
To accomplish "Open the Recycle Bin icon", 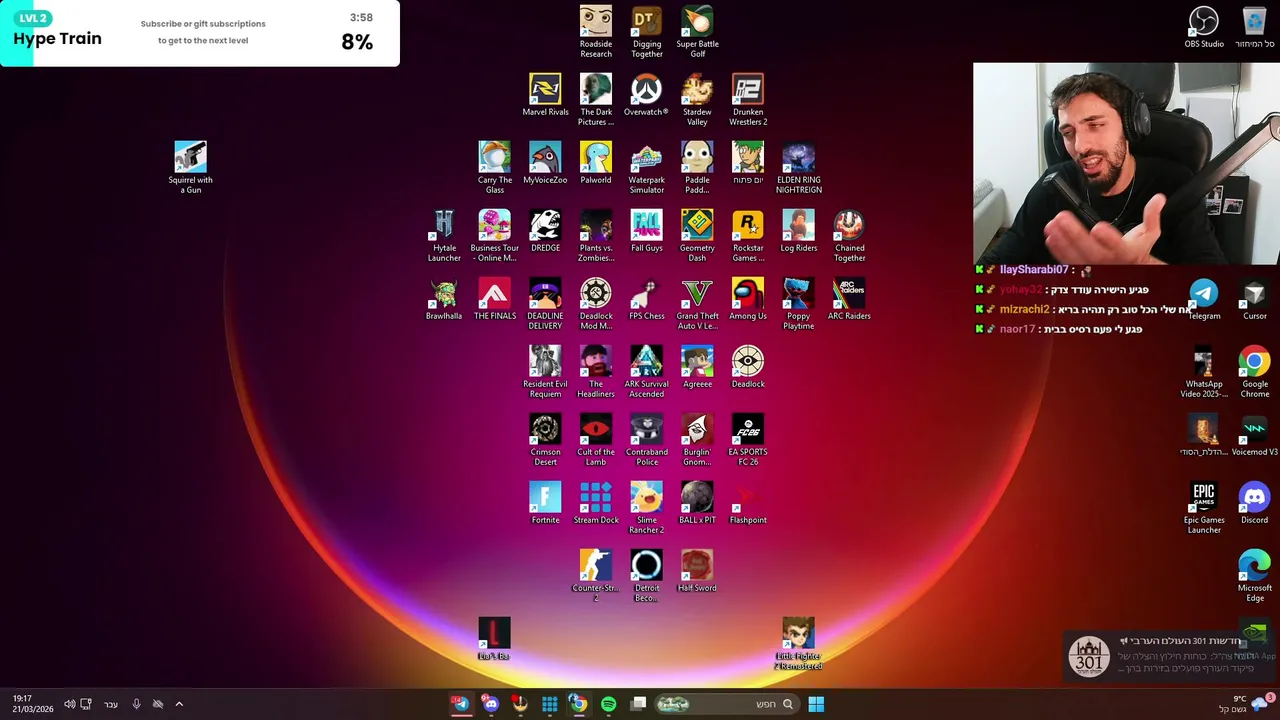I will (x=1254, y=26).
